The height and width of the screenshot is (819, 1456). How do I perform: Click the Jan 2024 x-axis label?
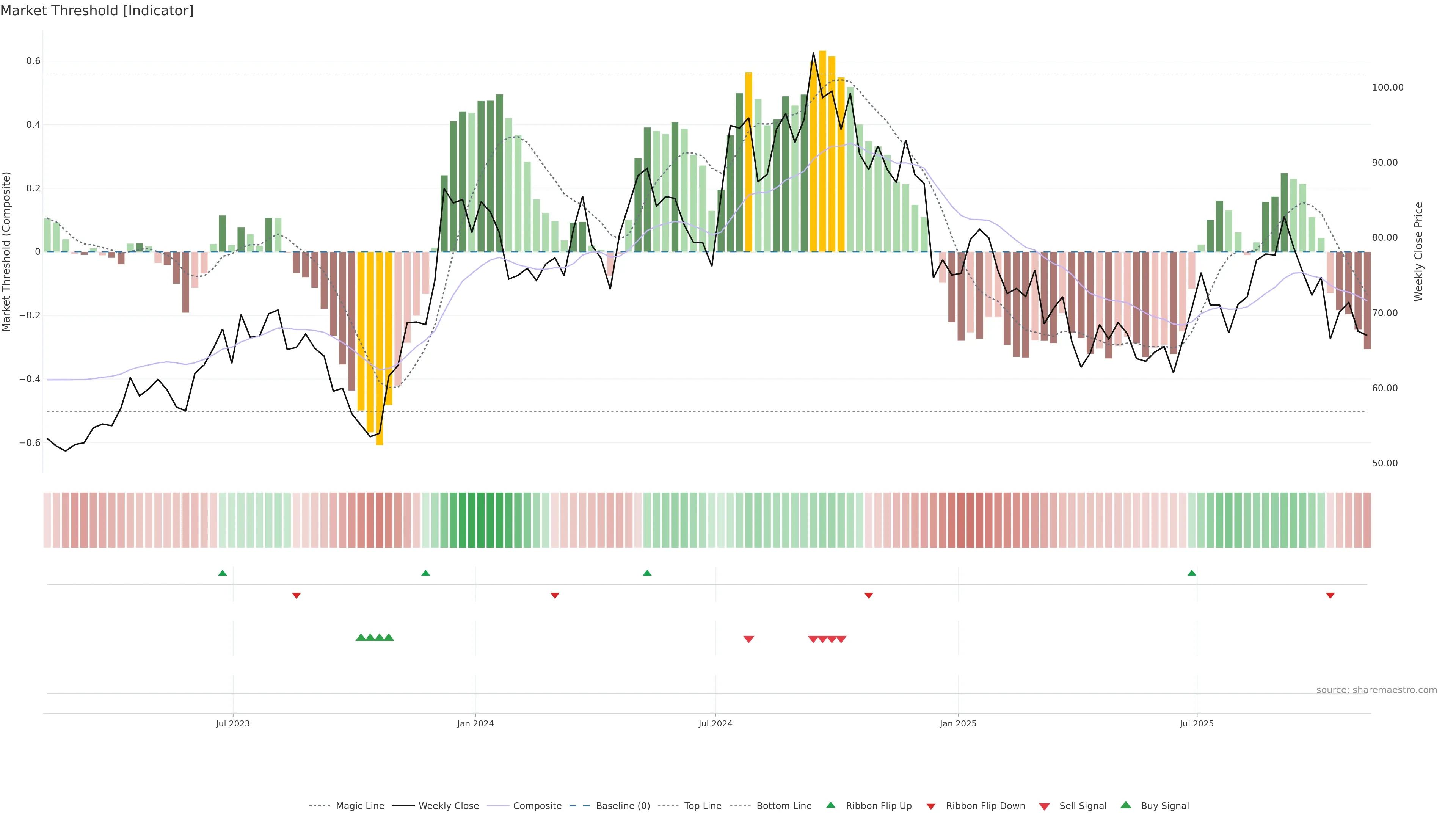click(x=475, y=723)
